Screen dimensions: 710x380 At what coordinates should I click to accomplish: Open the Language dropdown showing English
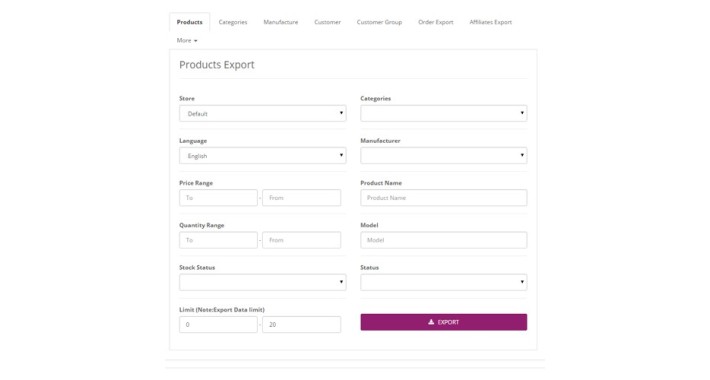(263, 156)
